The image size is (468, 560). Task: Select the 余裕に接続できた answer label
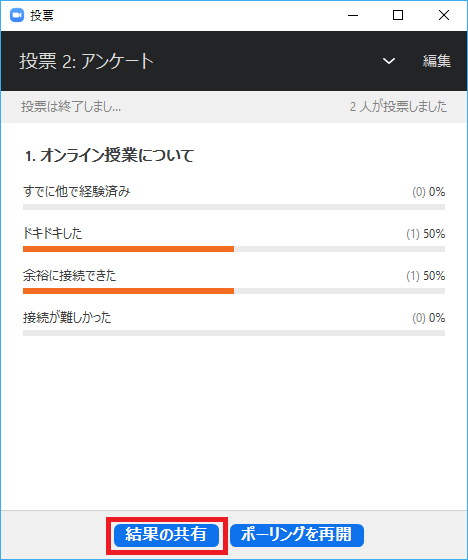click(70, 276)
